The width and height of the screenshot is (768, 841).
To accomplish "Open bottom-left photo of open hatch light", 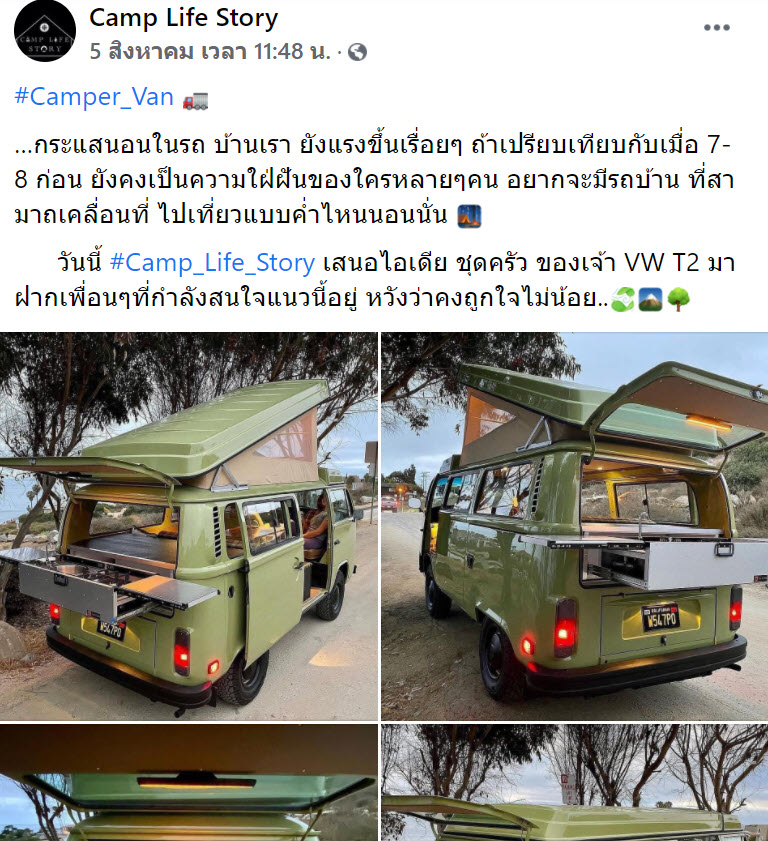I will (x=189, y=783).
